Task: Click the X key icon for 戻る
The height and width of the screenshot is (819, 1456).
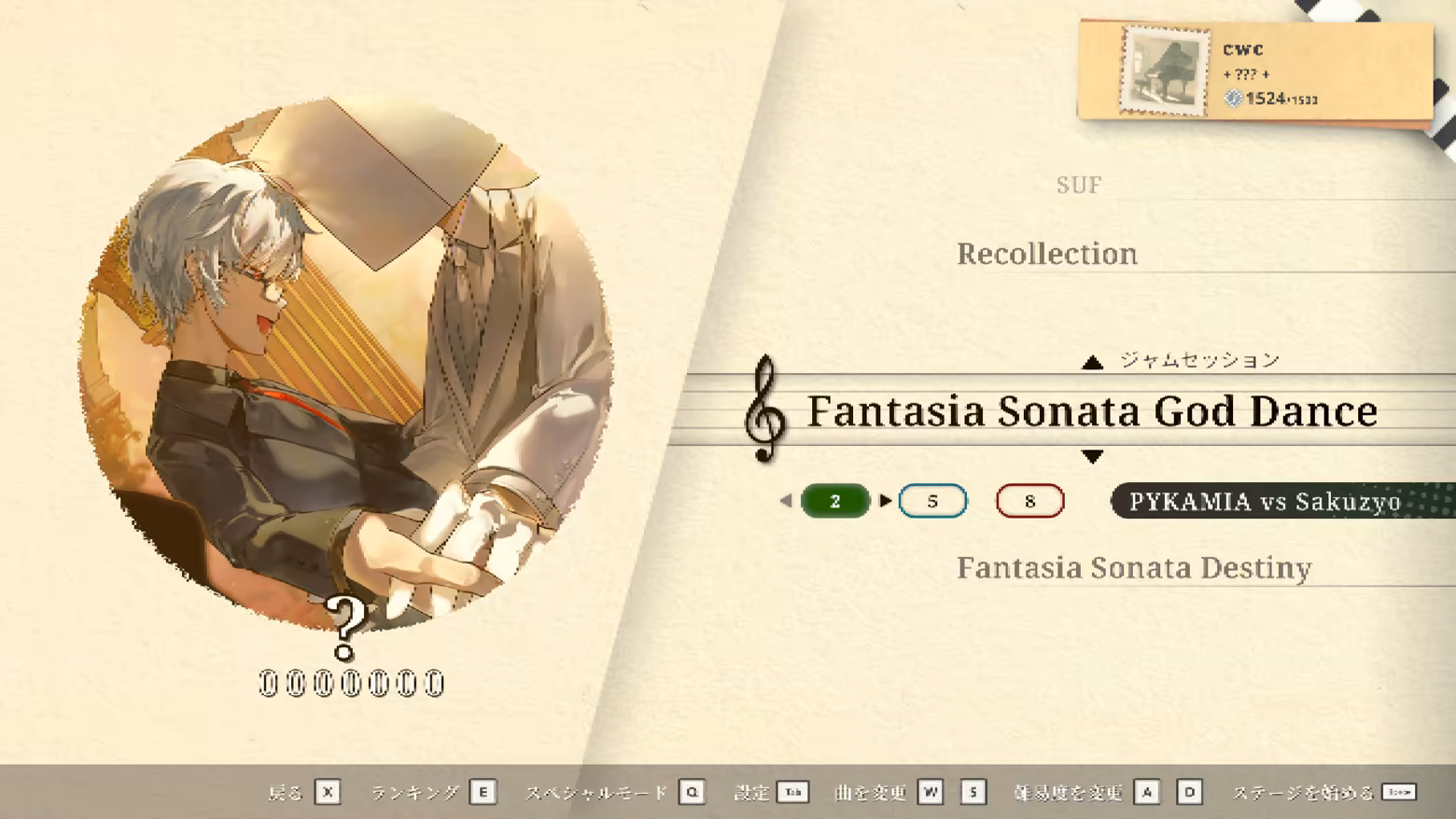Action: point(328,792)
